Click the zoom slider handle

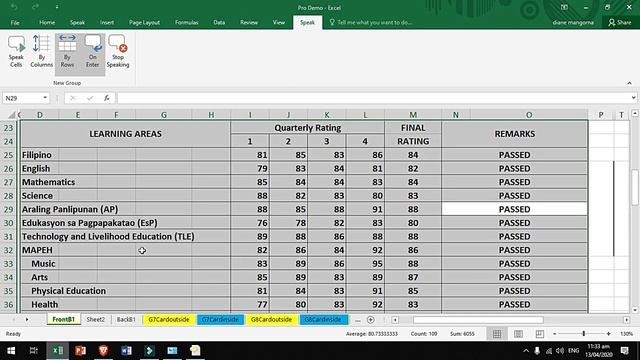click(584, 334)
